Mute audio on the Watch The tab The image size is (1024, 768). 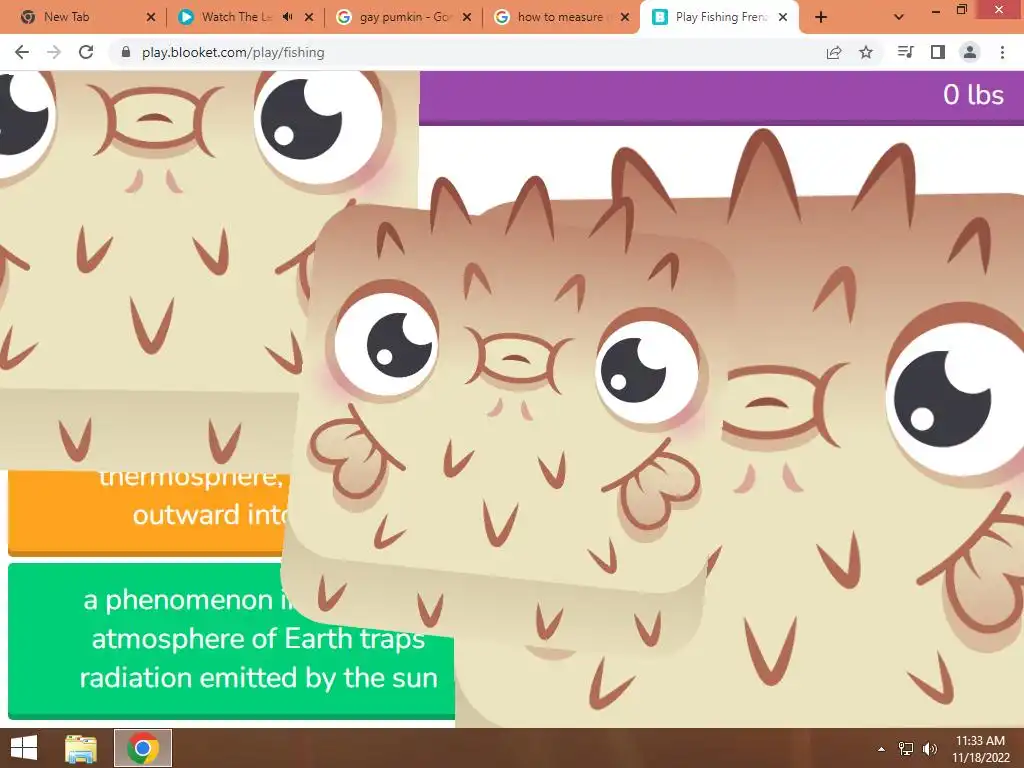click(287, 17)
